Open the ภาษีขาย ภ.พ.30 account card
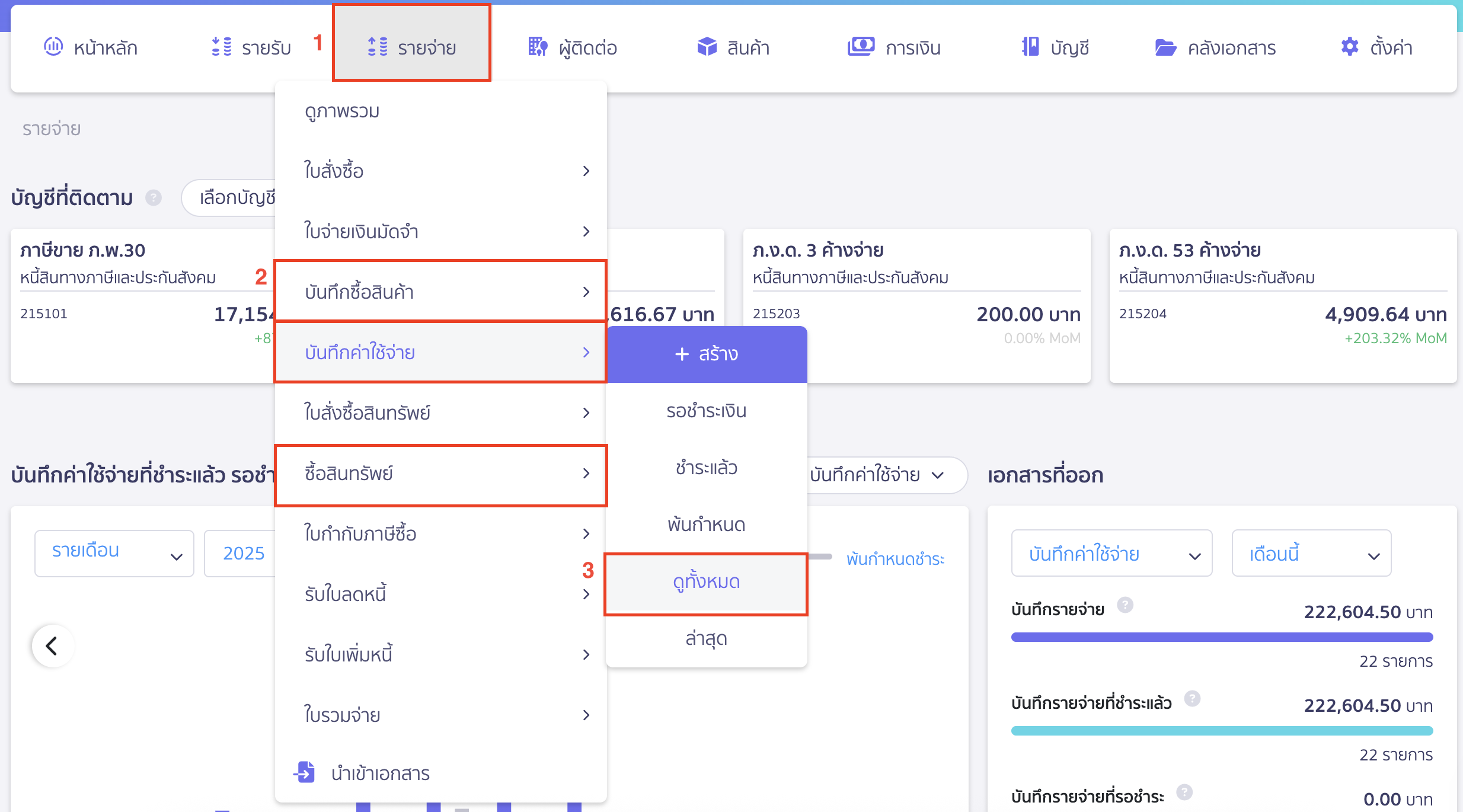The image size is (1463, 812). pos(143,306)
